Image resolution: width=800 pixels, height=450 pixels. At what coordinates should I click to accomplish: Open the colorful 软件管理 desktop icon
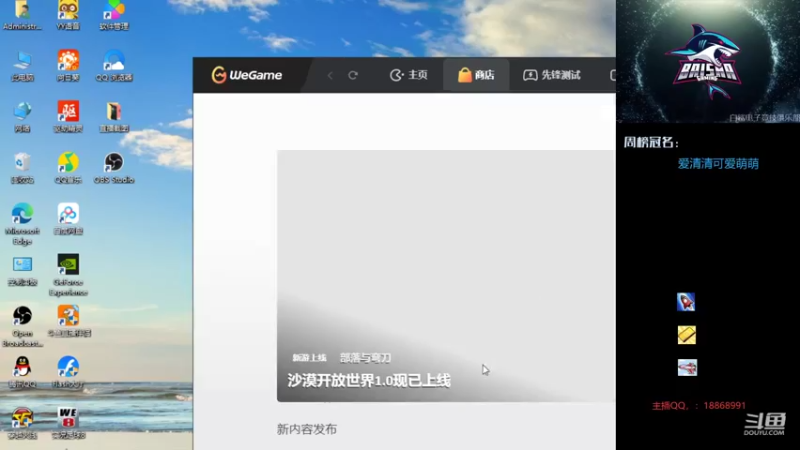(114, 14)
